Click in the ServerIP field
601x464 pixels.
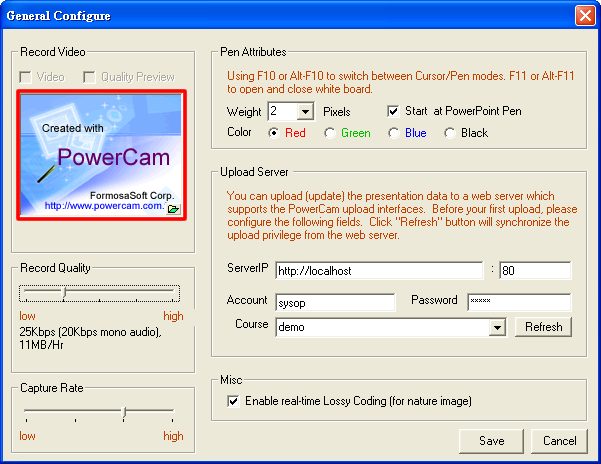click(379, 271)
